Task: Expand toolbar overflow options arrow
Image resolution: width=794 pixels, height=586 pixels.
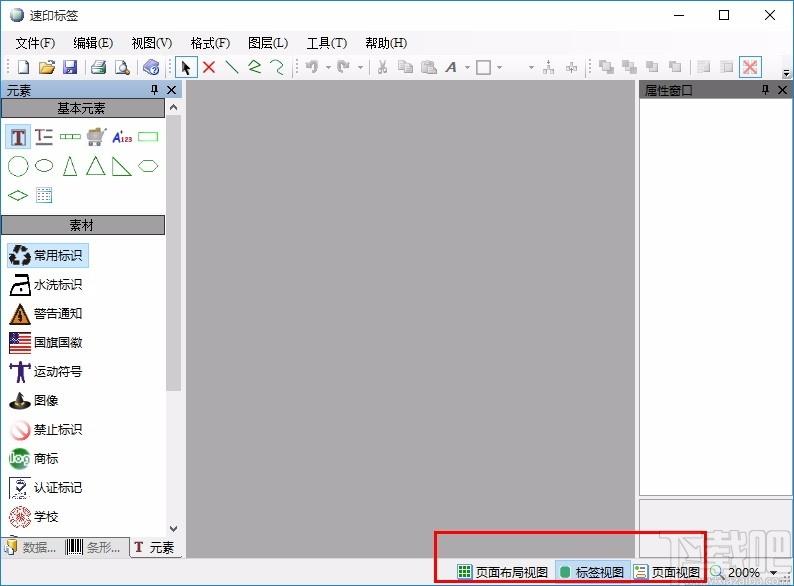Action: 786,73
